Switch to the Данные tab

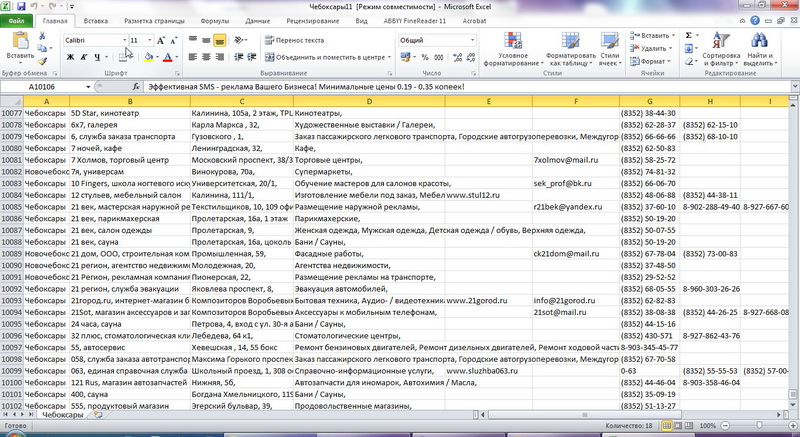257,21
